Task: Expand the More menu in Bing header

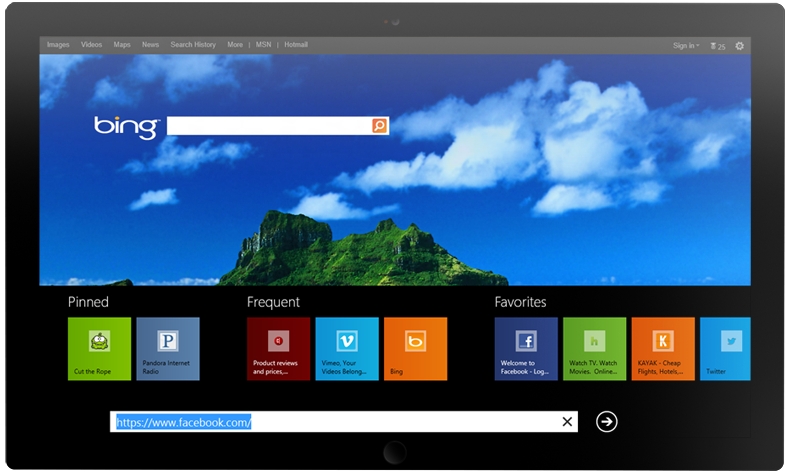Action: 235,44
